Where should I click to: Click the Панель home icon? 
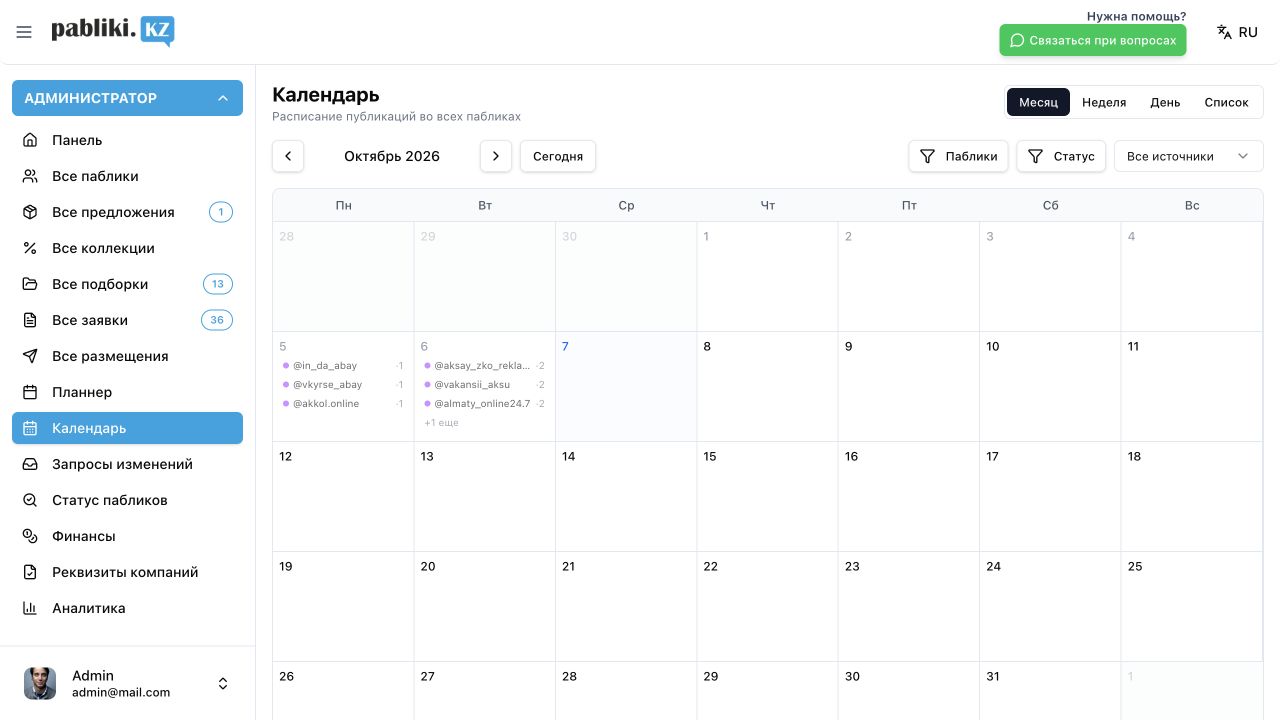(x=30, y=140)
